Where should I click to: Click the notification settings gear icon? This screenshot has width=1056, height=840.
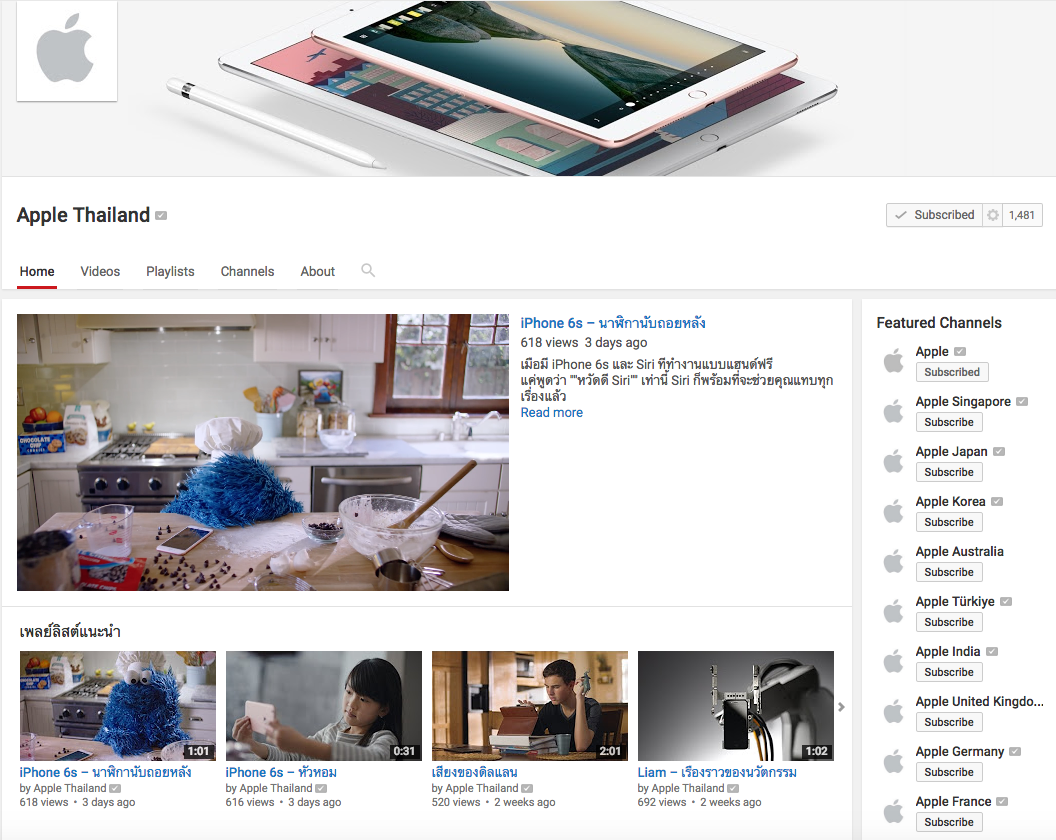(992, 215)
